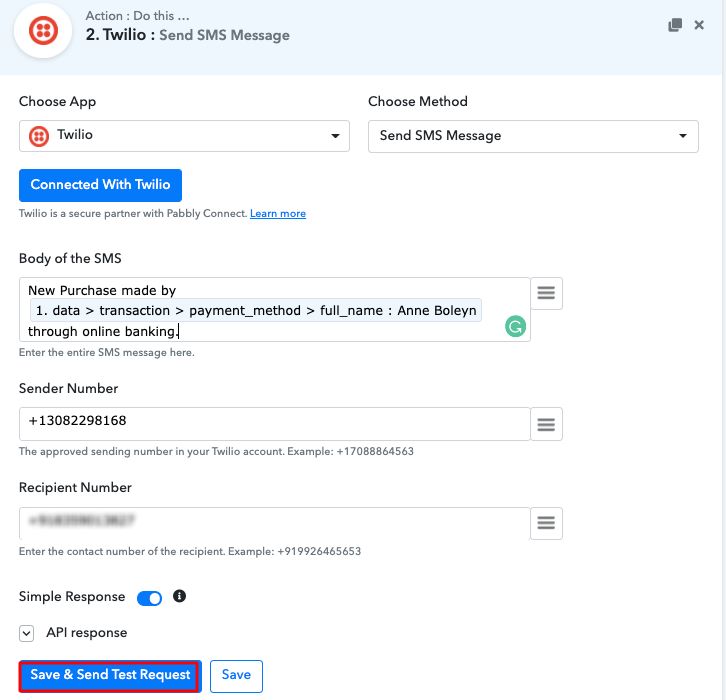Open the Choose Method dropdown

click(x=532, y=136)
